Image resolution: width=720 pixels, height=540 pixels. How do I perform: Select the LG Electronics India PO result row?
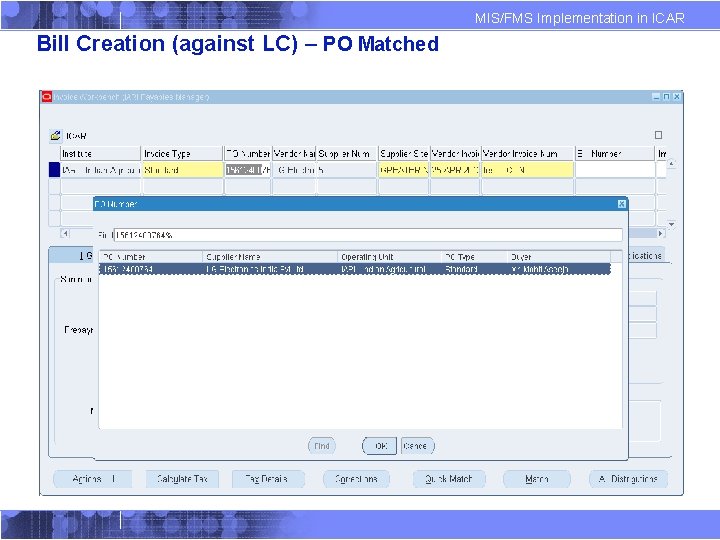coord(355,269)
